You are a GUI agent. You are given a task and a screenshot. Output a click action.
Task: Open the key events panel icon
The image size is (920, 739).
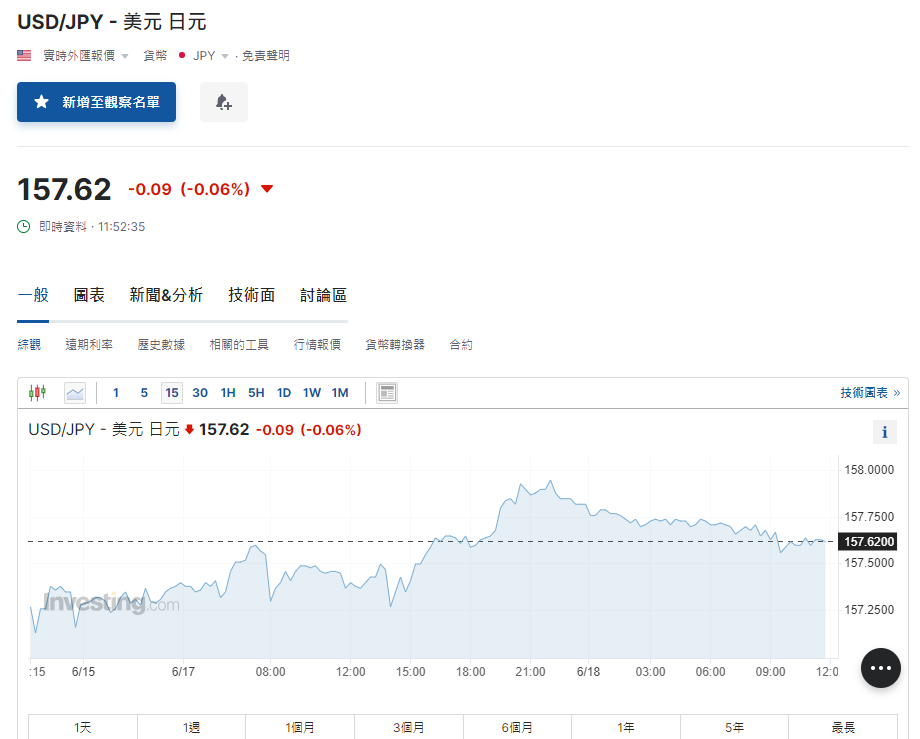tap(386, 392)
